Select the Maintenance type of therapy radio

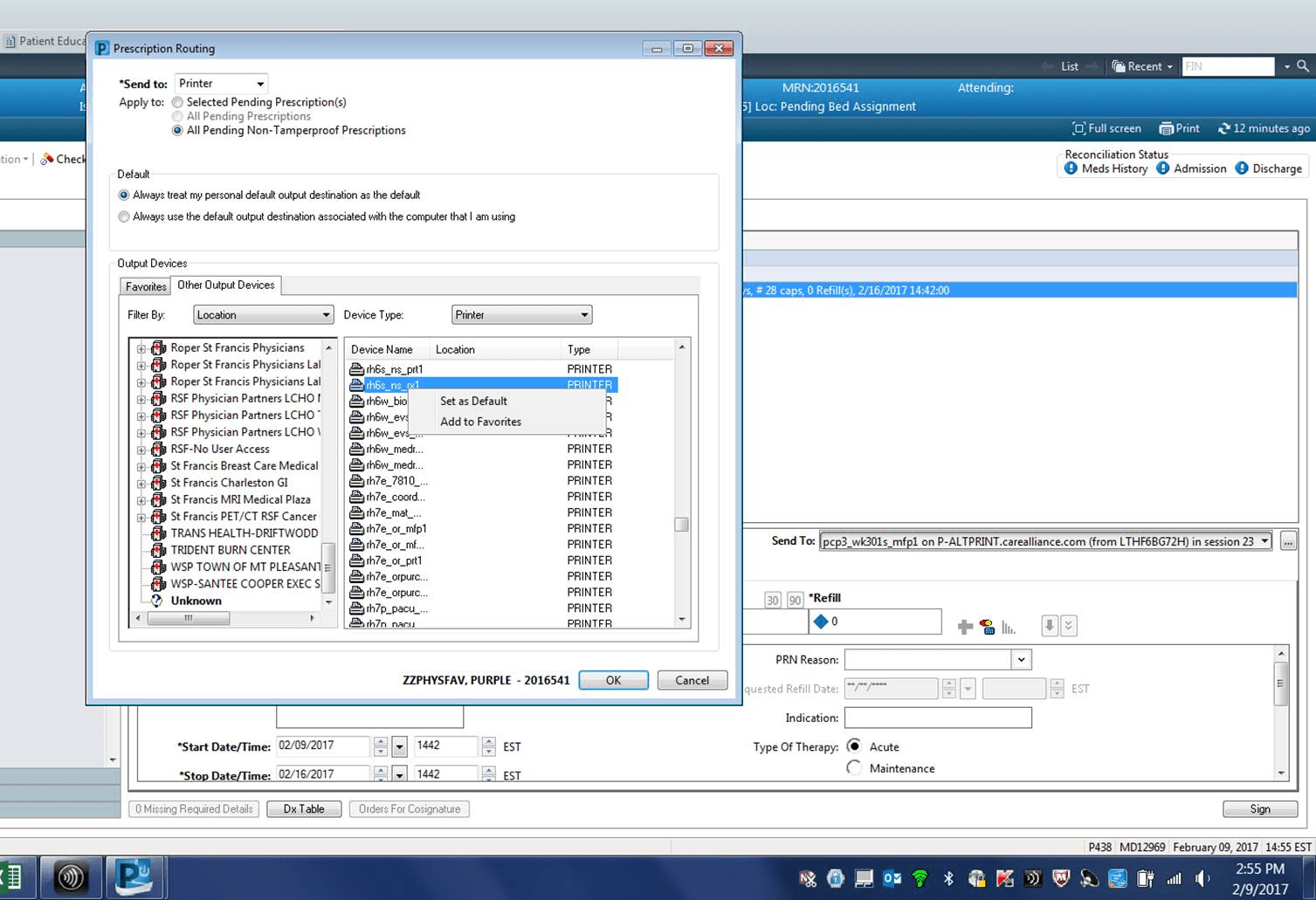(x=854, y=767)
